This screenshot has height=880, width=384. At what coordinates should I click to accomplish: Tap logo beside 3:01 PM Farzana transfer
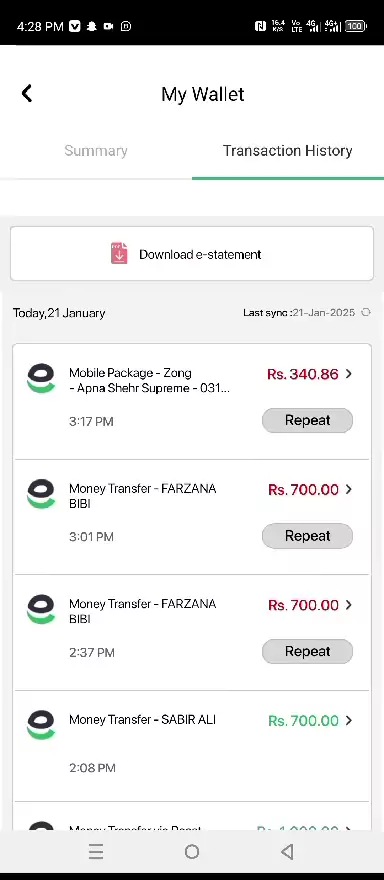41,494
